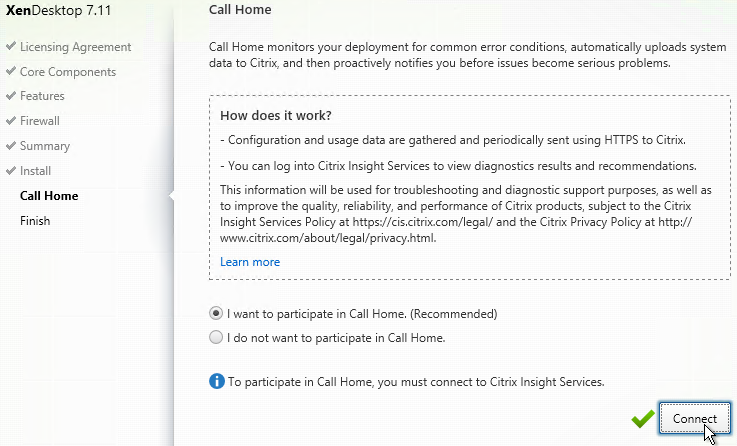Choose 'I do not want to participate' option
The image size is (737, 446).
pos(216,337)
